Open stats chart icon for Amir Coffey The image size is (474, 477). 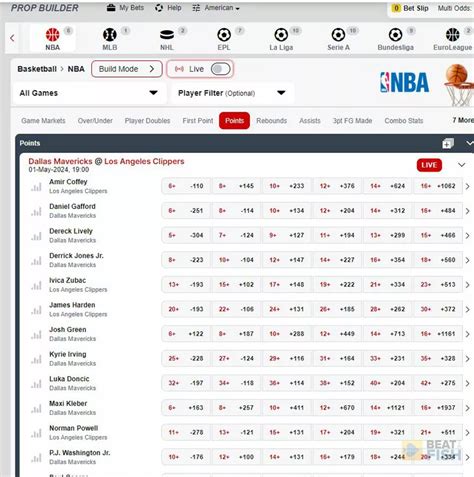36,187
